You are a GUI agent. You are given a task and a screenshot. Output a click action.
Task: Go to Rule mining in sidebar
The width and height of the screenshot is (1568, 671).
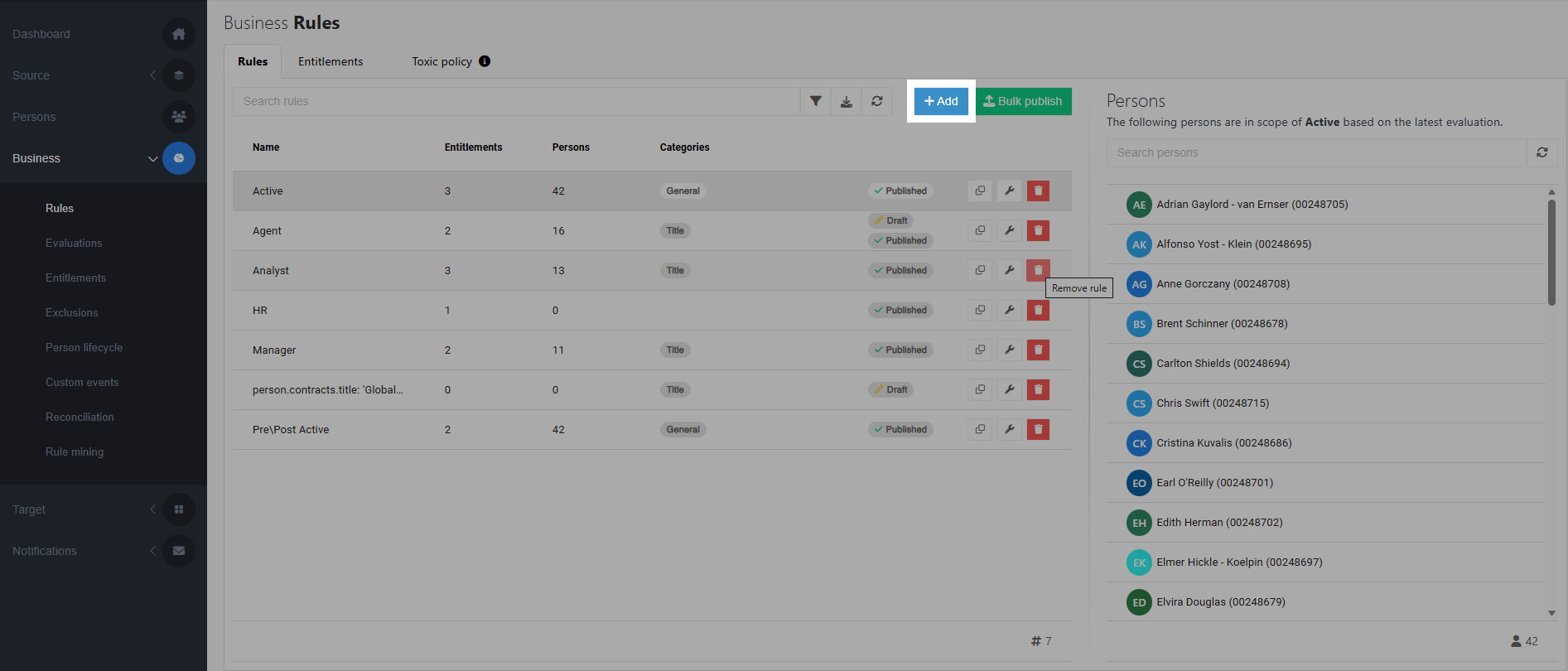pos(75,451)
